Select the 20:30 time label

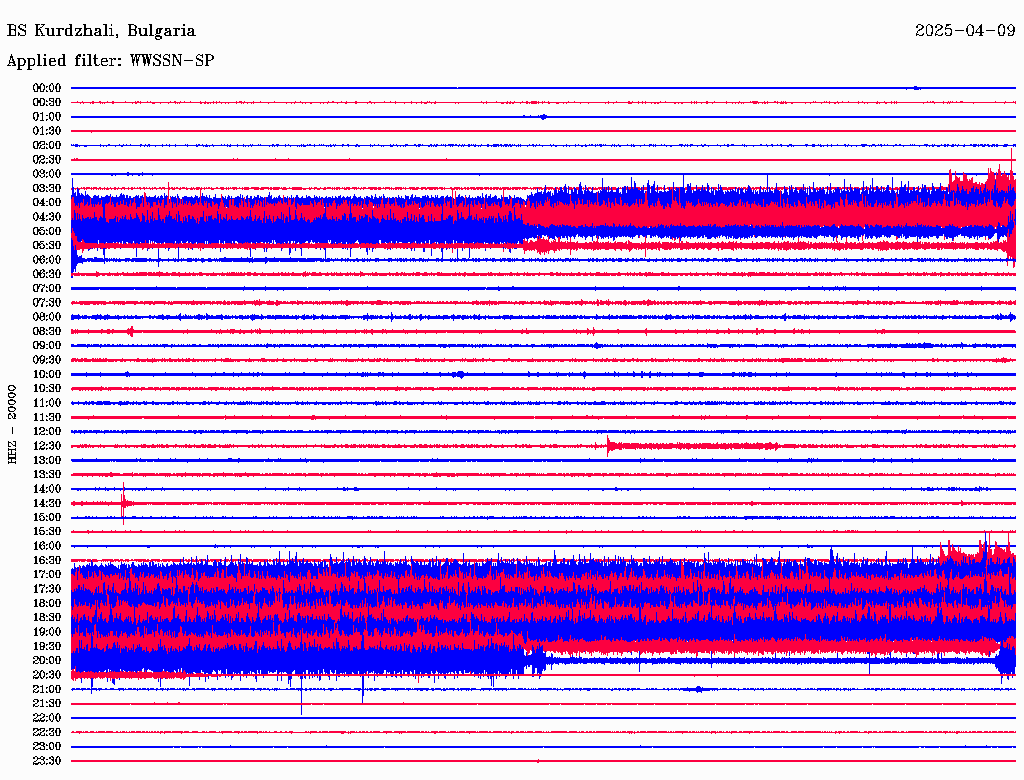(x=47, y=674)
